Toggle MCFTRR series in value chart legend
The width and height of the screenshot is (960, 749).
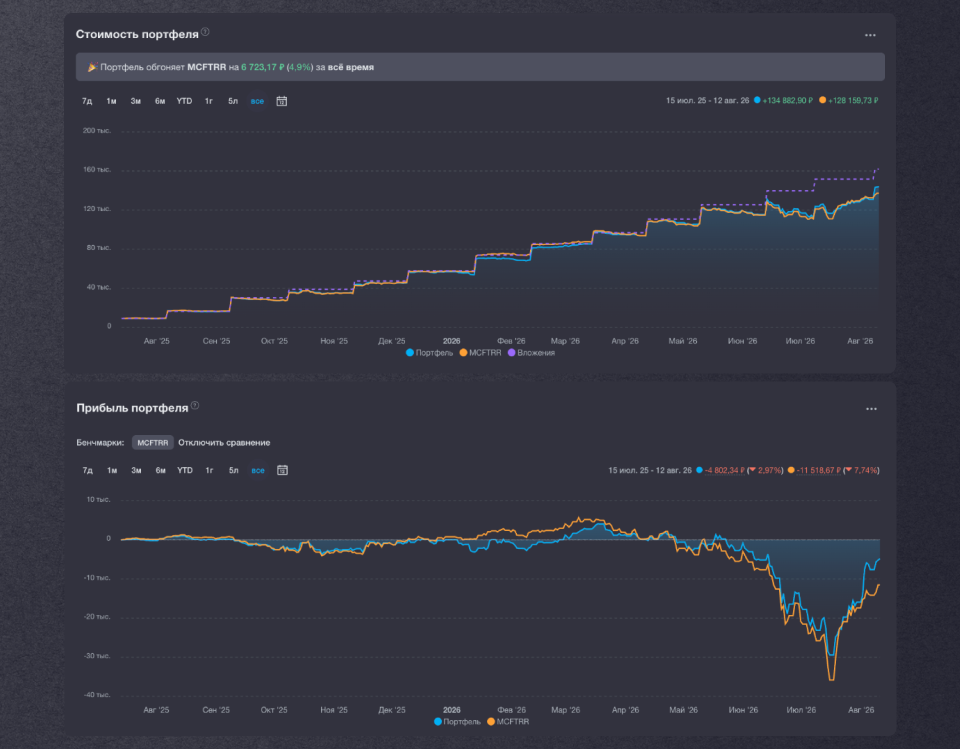point(481,353)
